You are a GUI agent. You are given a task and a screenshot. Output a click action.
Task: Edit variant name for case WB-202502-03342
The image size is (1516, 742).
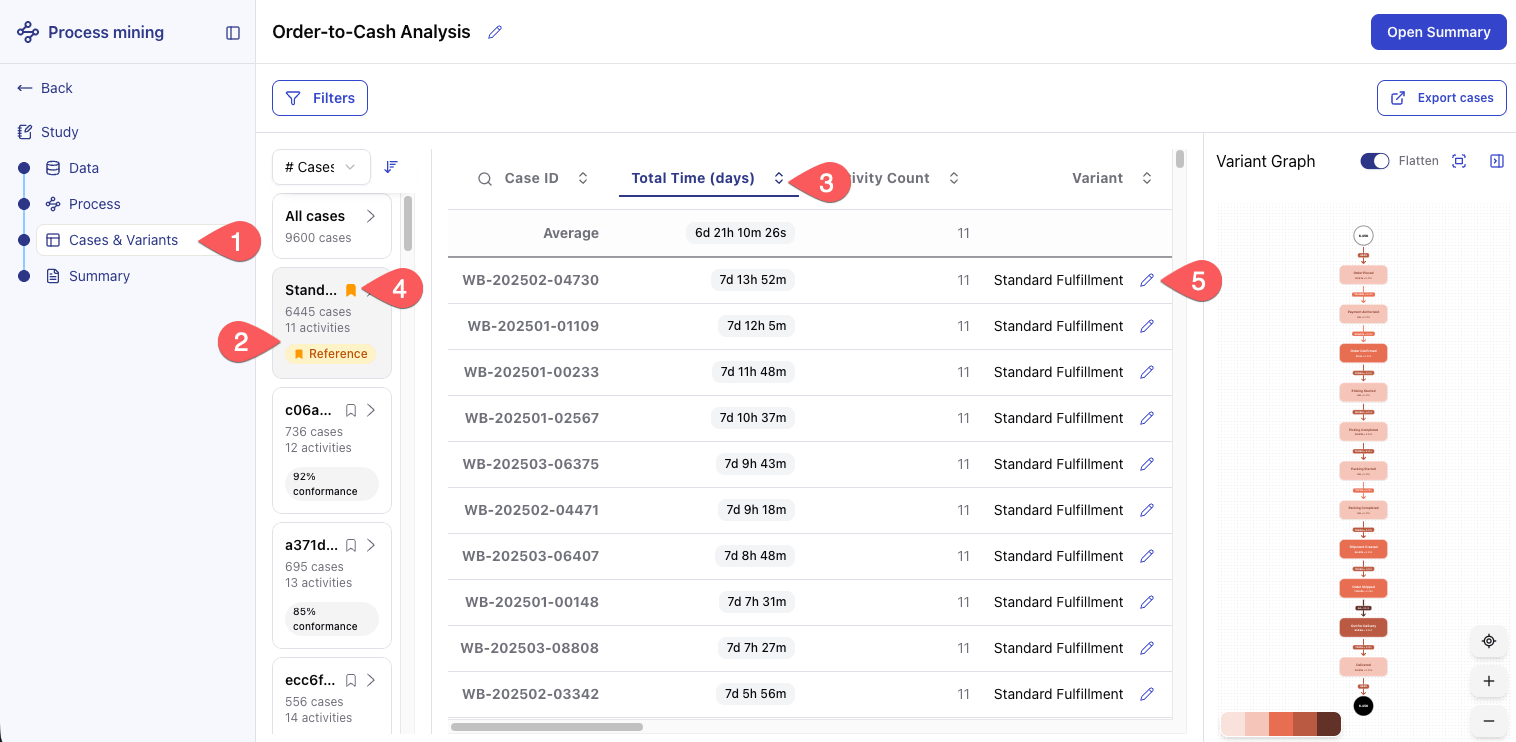click(1147, 694)
